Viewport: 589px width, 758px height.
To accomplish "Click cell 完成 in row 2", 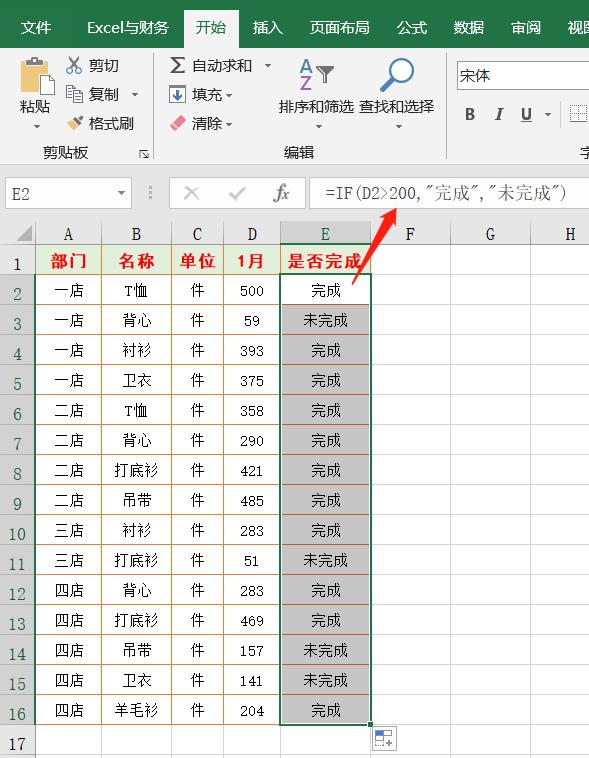I will [325, 291].
